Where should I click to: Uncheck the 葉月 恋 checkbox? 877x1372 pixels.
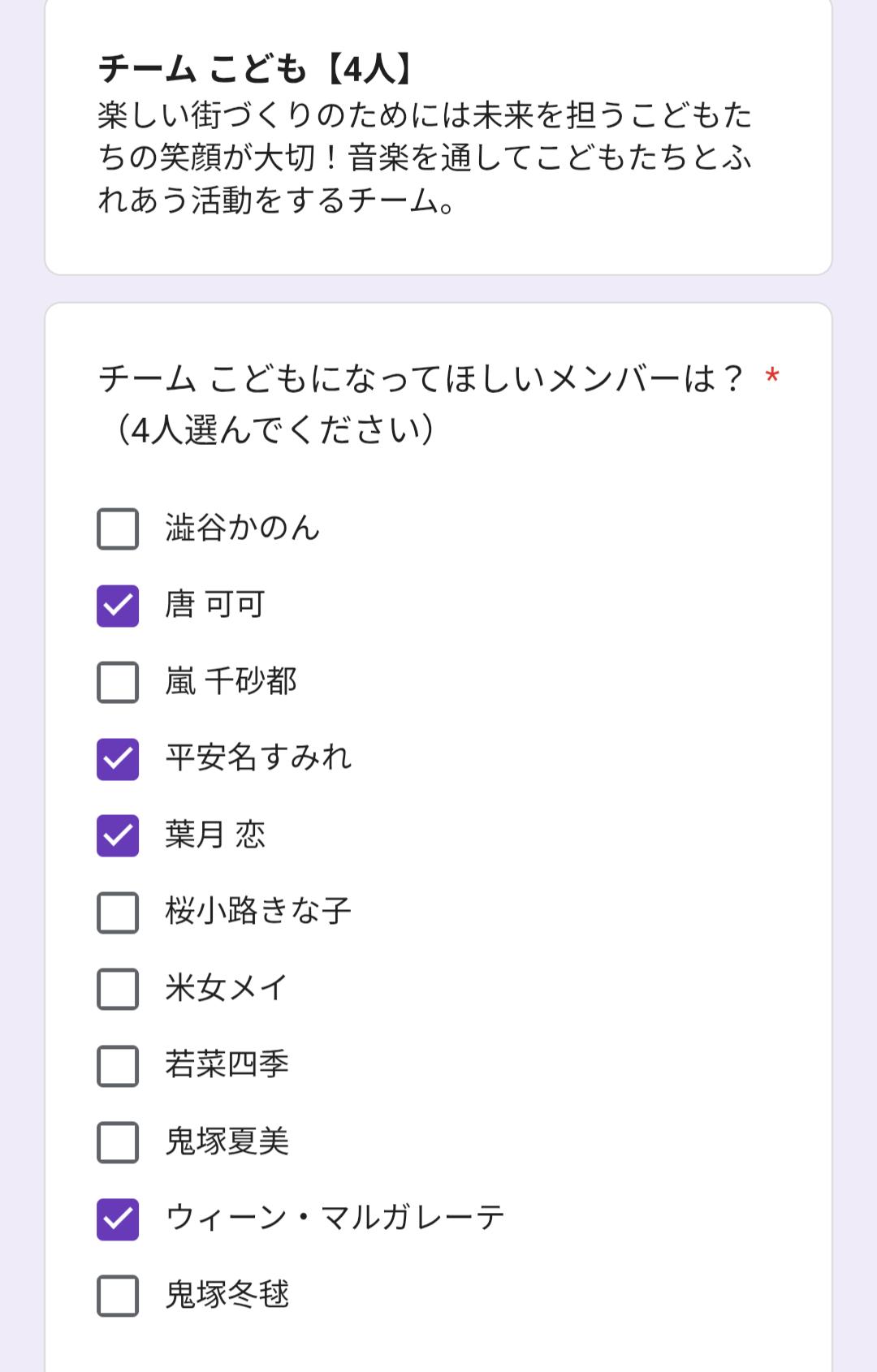coord(118,835)
